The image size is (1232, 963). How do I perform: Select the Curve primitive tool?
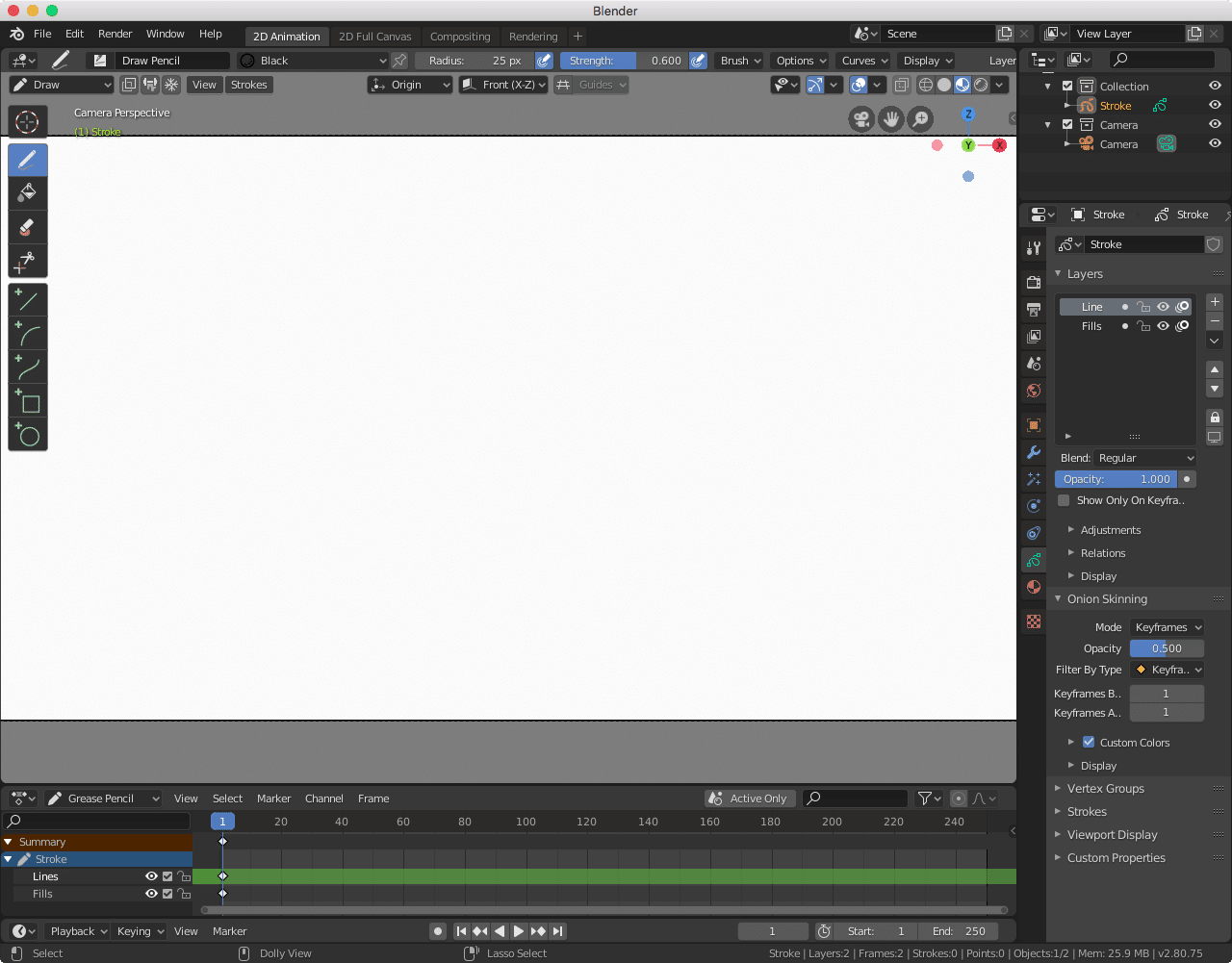(27, 367)
